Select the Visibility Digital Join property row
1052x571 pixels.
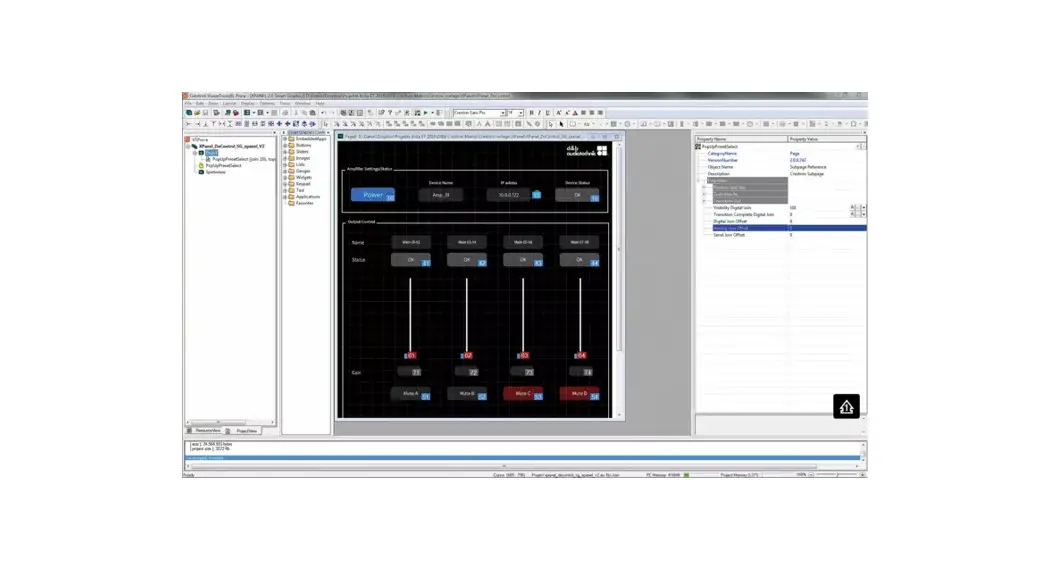(782, 207)
